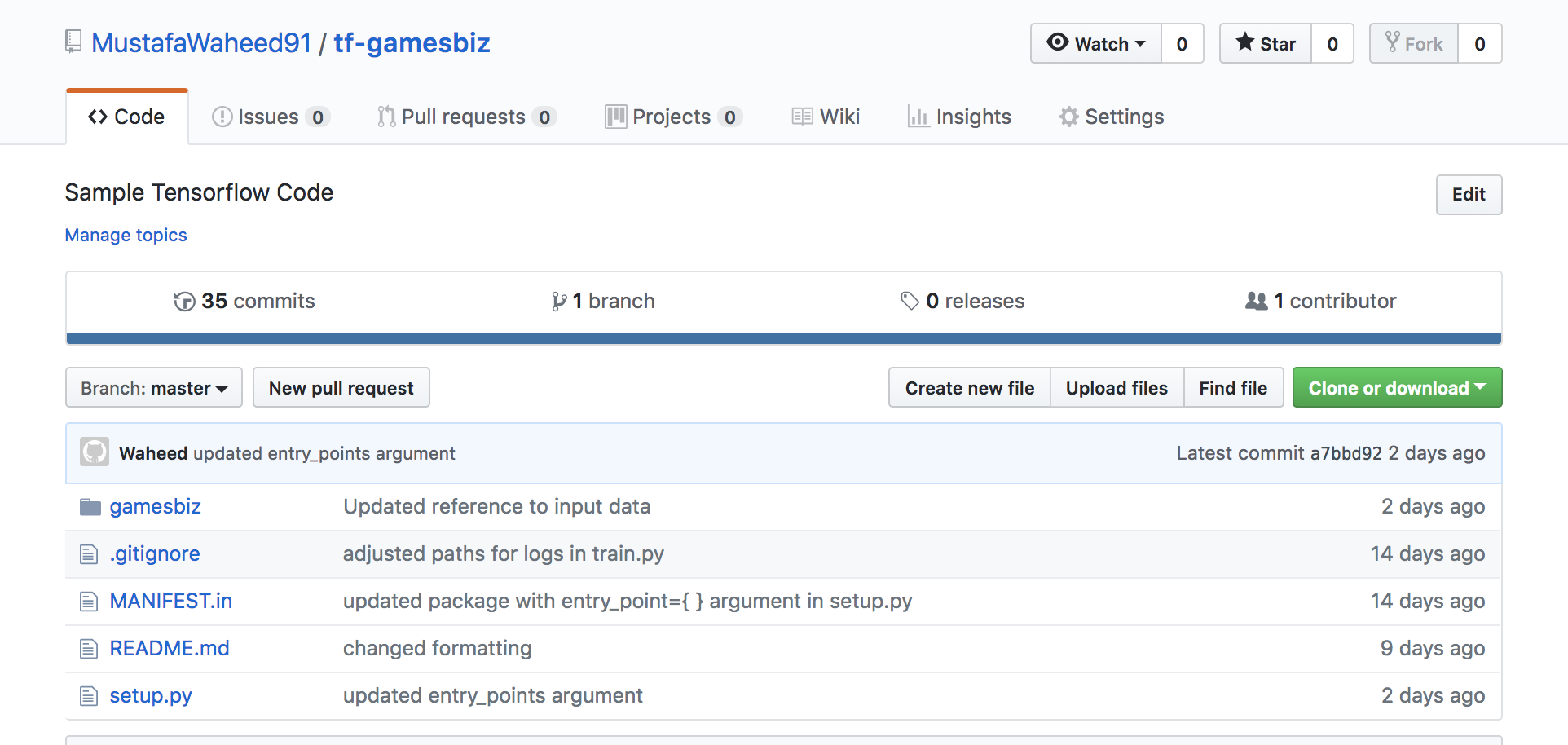
Task: Click the Wiki book icon
Action: 802,117
